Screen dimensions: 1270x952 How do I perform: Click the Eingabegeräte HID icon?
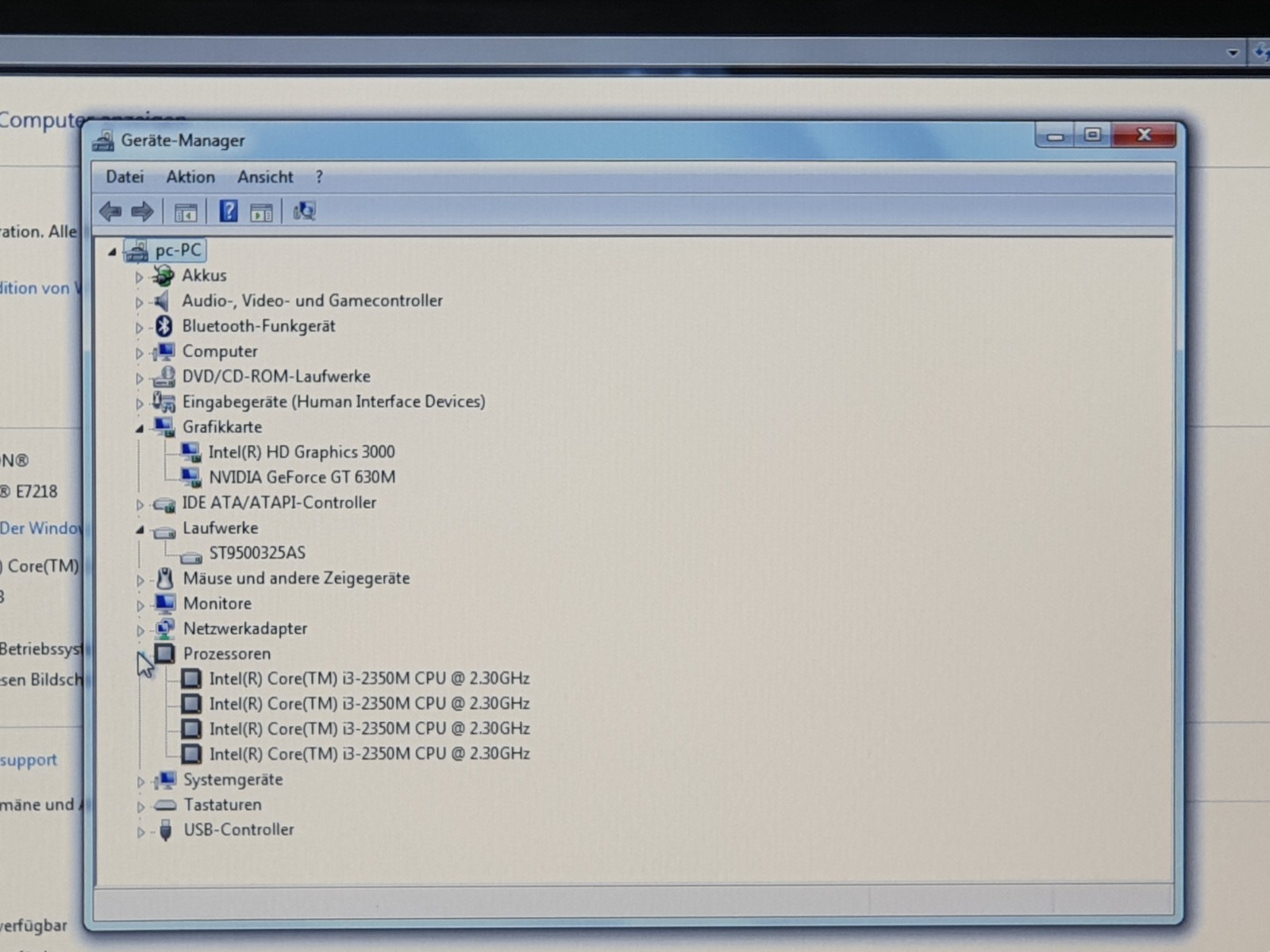(x=164, y=401)
